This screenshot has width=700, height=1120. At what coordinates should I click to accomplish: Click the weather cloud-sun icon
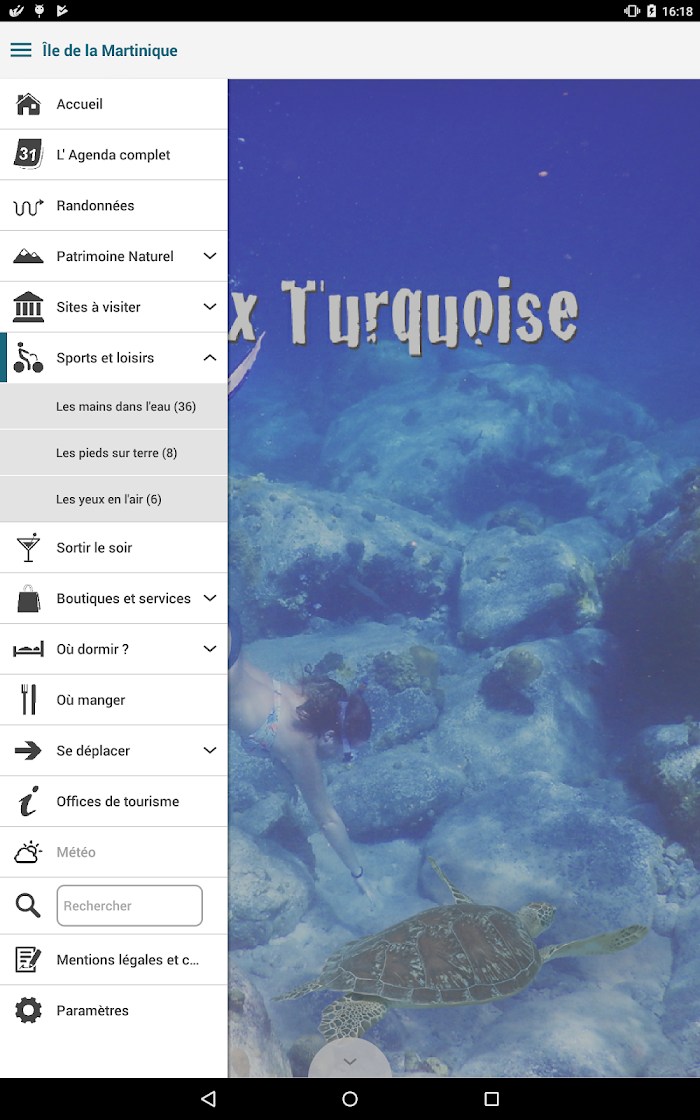click(28, 852)
